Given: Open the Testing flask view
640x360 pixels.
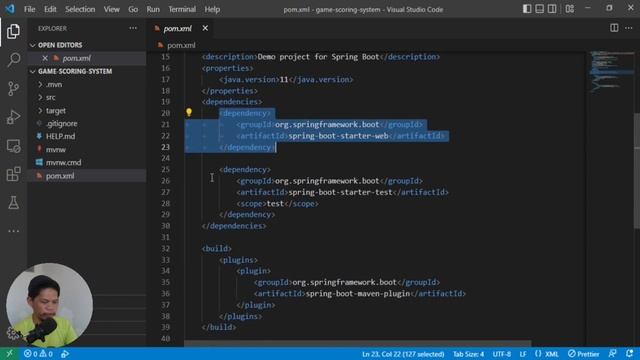Looking at the screenshot, I should click(x=13, y=203).
